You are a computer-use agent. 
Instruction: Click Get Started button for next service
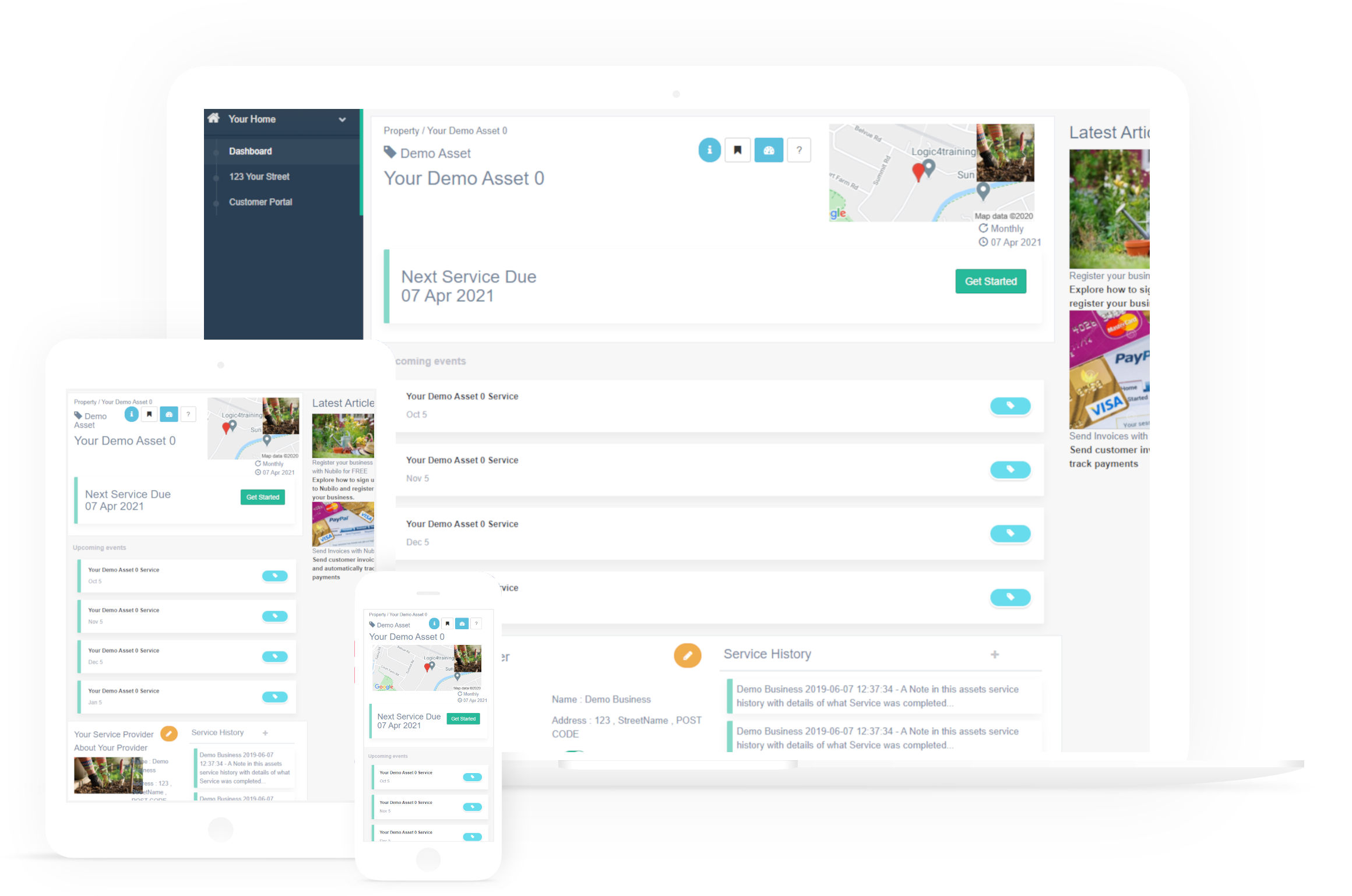[990, 282]
